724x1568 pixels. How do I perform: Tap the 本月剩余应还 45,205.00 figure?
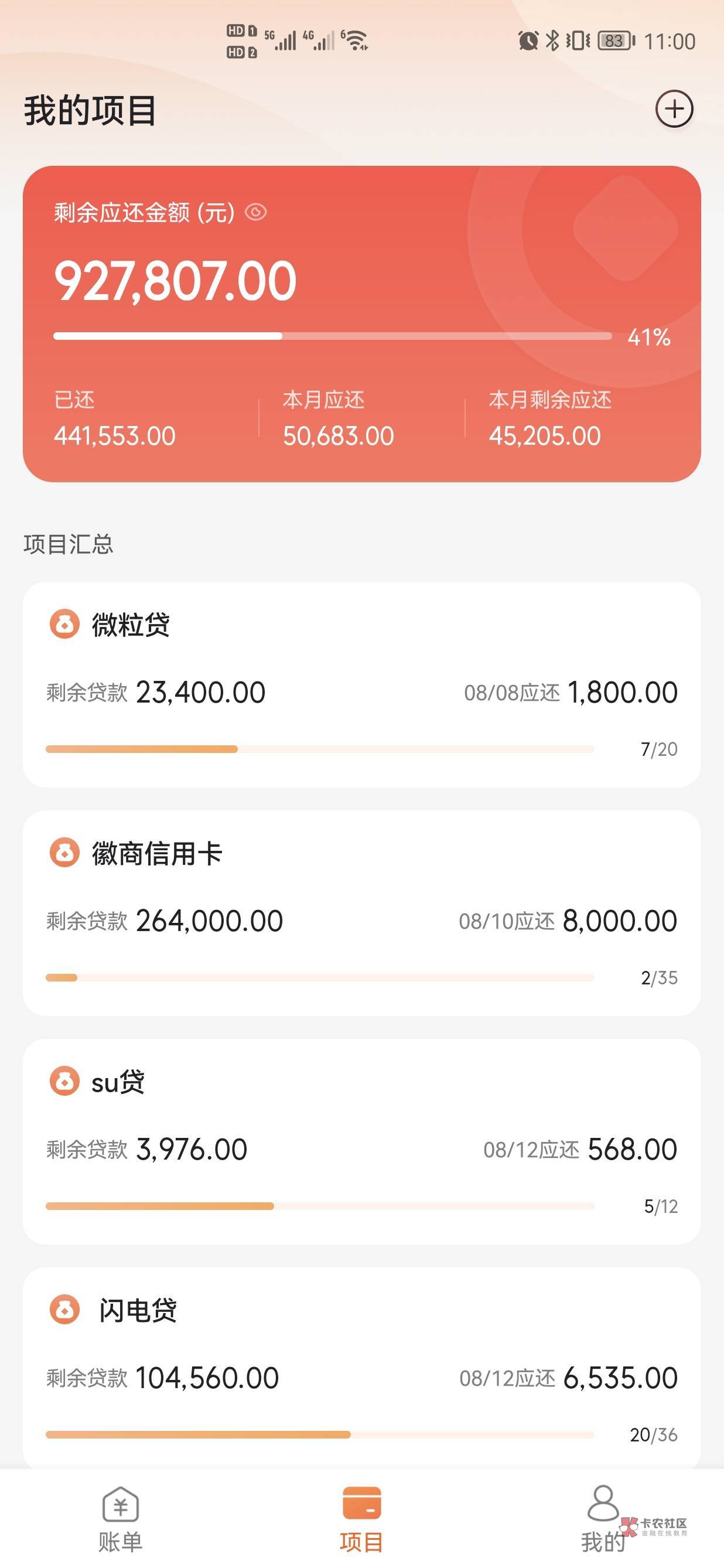click(x=545, y=436)
